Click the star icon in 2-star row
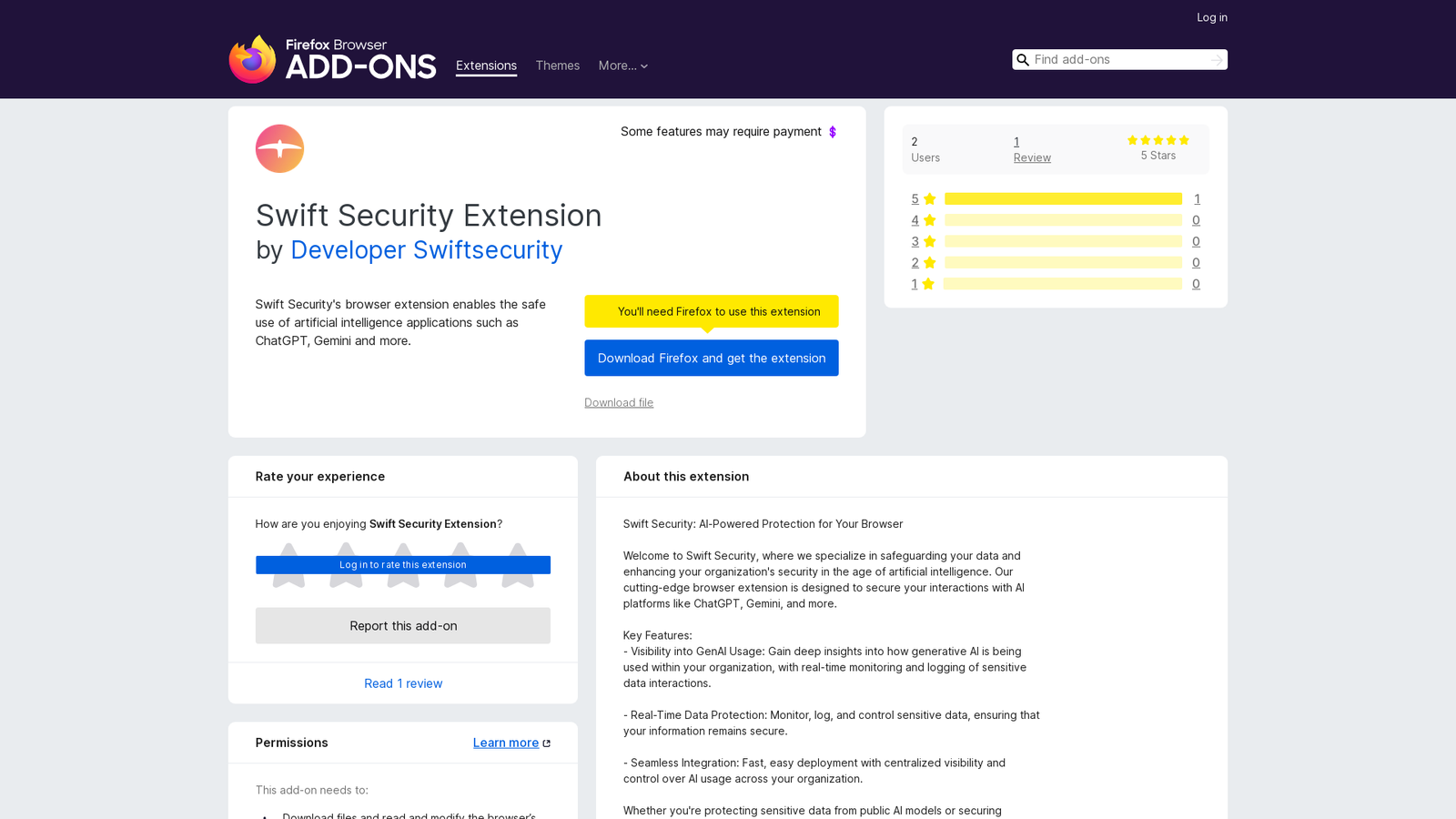The width and height of the screenshot is (1456, 819). (x=930, y=263)
